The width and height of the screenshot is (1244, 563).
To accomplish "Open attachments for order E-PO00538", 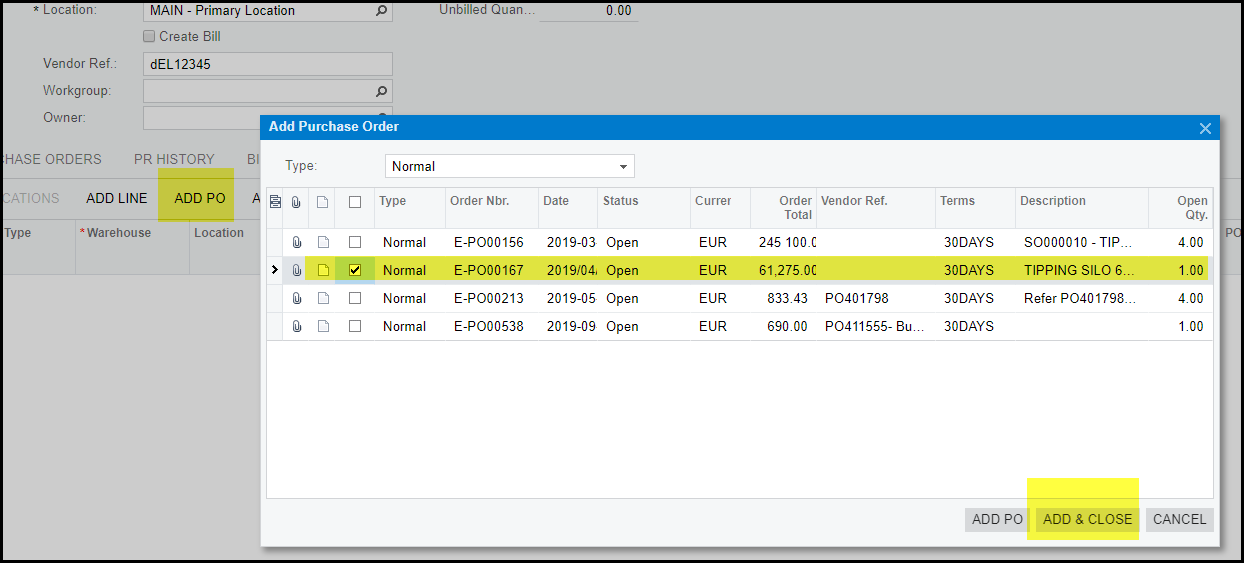I will 296,326.
